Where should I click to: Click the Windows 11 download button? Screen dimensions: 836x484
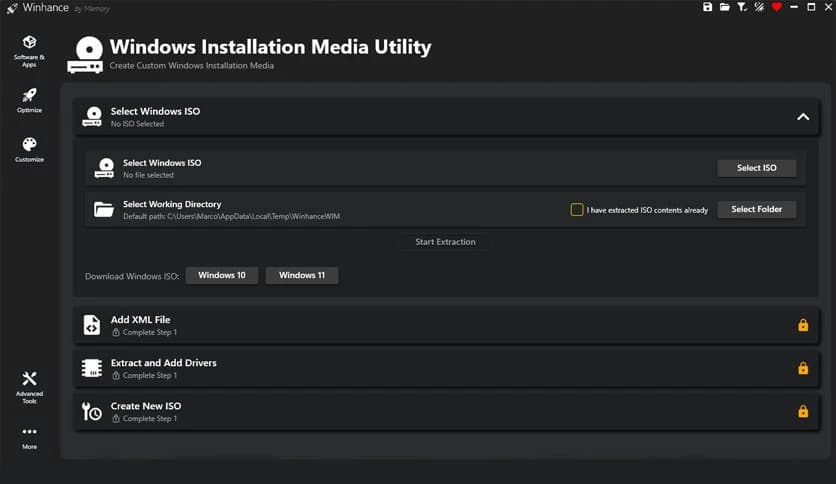tap(301, 275)
